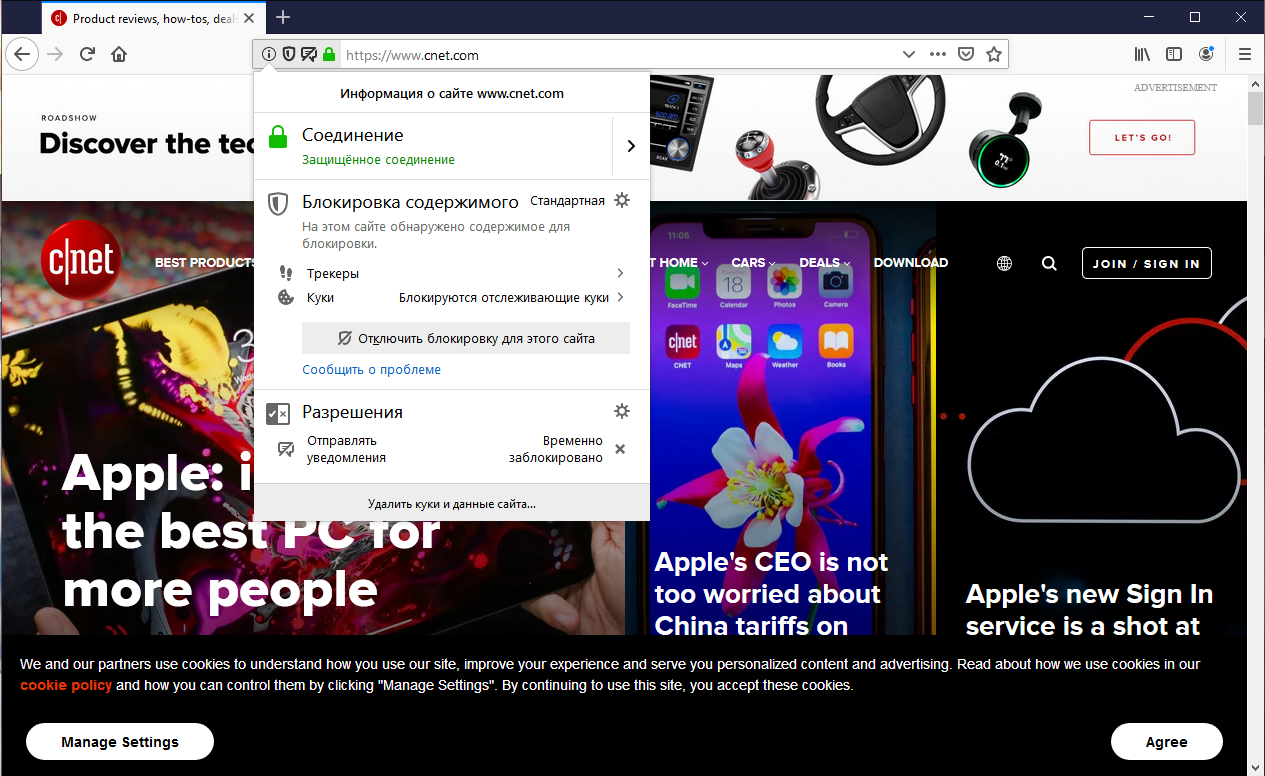
Task: Go to the Firefox home page
Action: pyautogui.click(x=119, y=54)
